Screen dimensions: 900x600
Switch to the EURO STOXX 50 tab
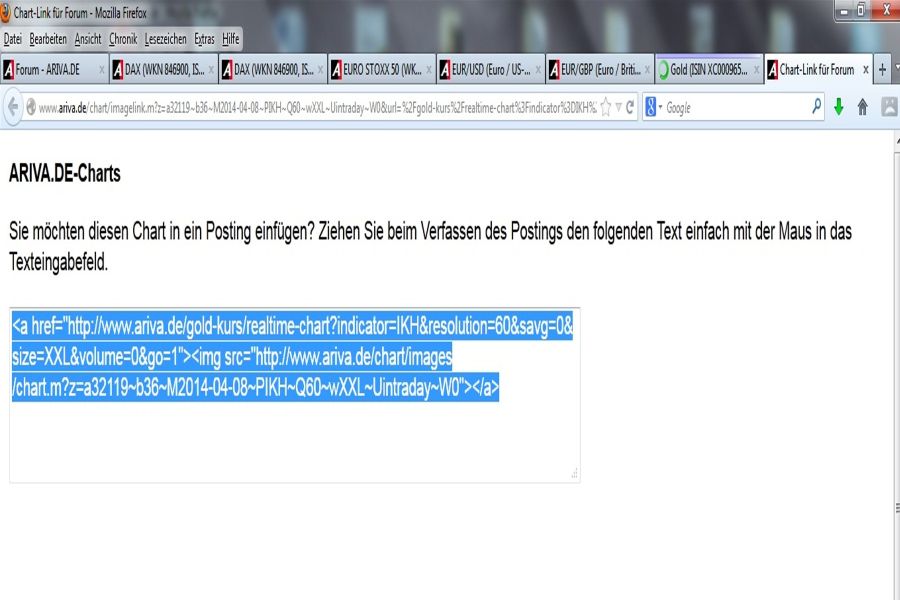(x=382, y=70)
